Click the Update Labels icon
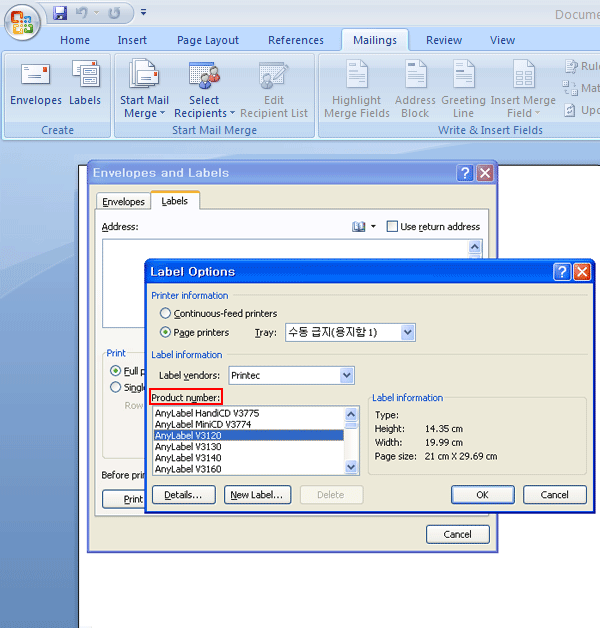Screen dimensions: 600x628 point(570,110)
